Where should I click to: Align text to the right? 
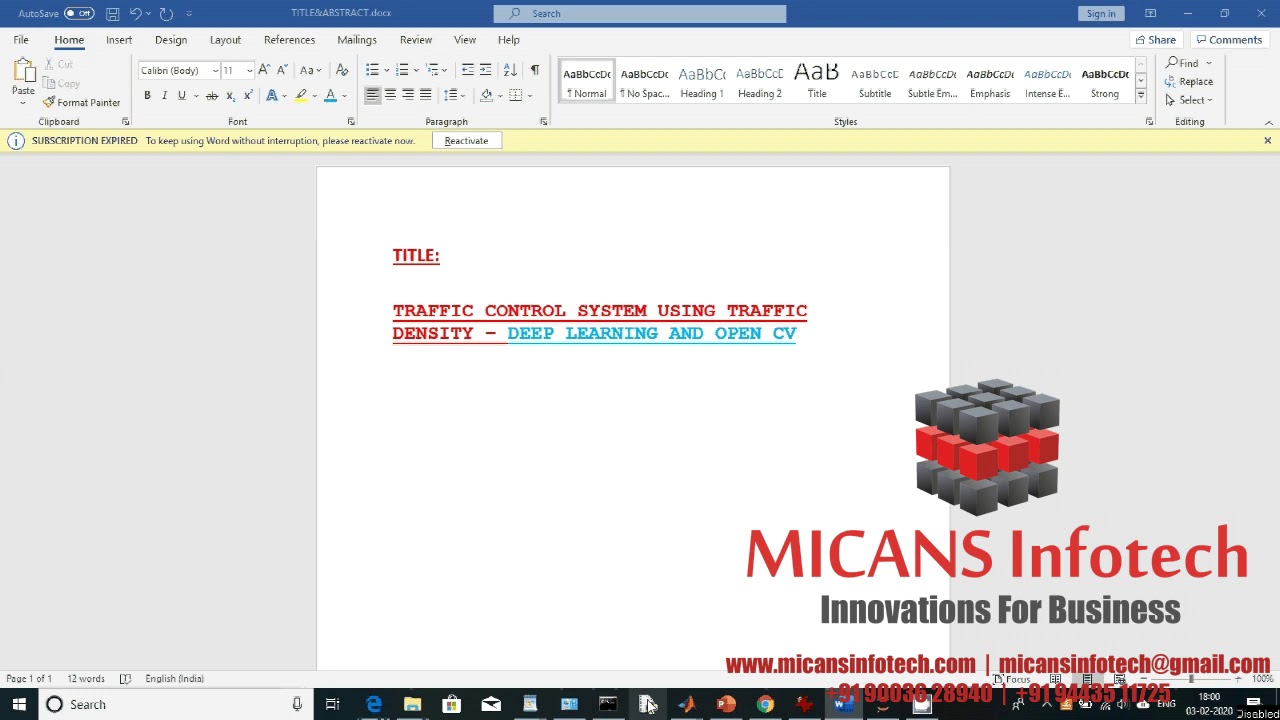408,95
